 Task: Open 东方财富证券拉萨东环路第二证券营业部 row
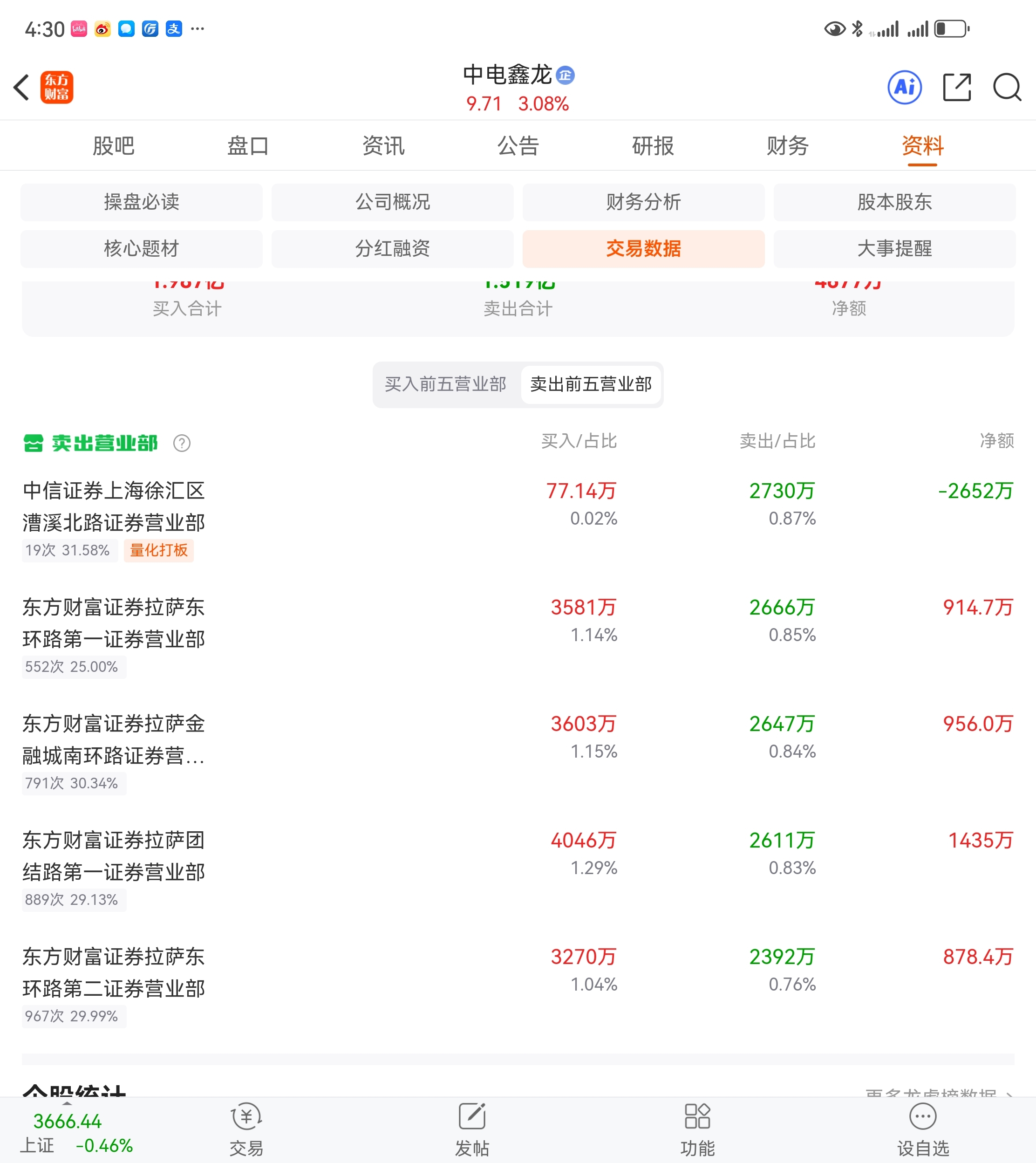coord(518,985)
